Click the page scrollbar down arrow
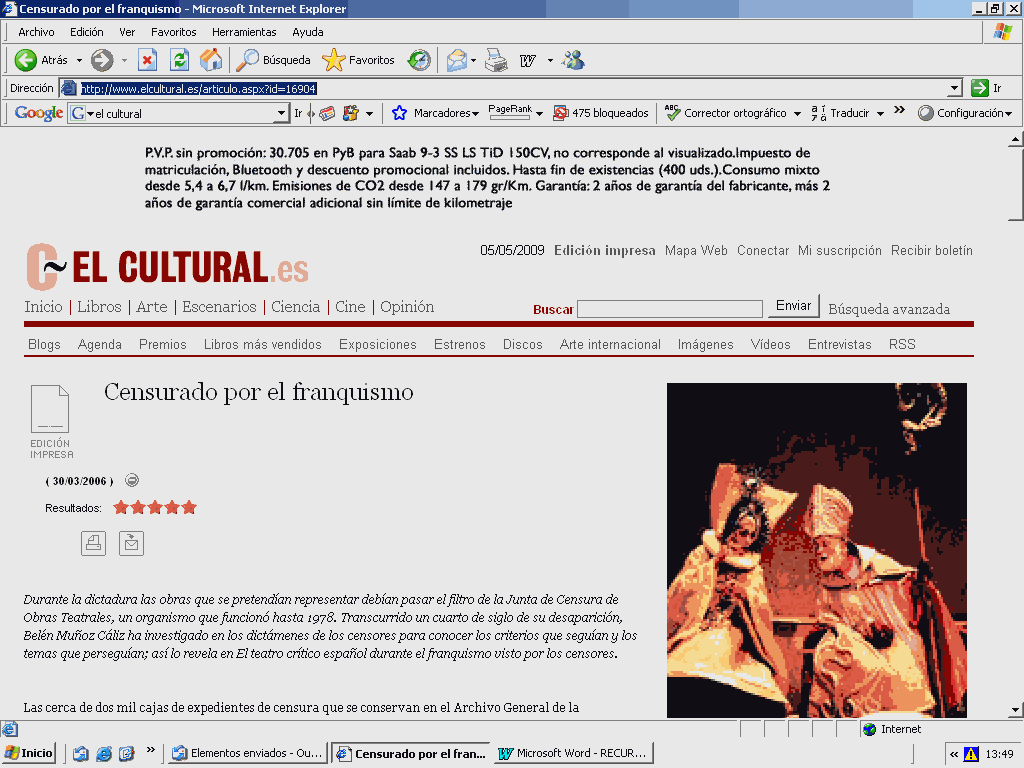 (x=1015, y=710)
